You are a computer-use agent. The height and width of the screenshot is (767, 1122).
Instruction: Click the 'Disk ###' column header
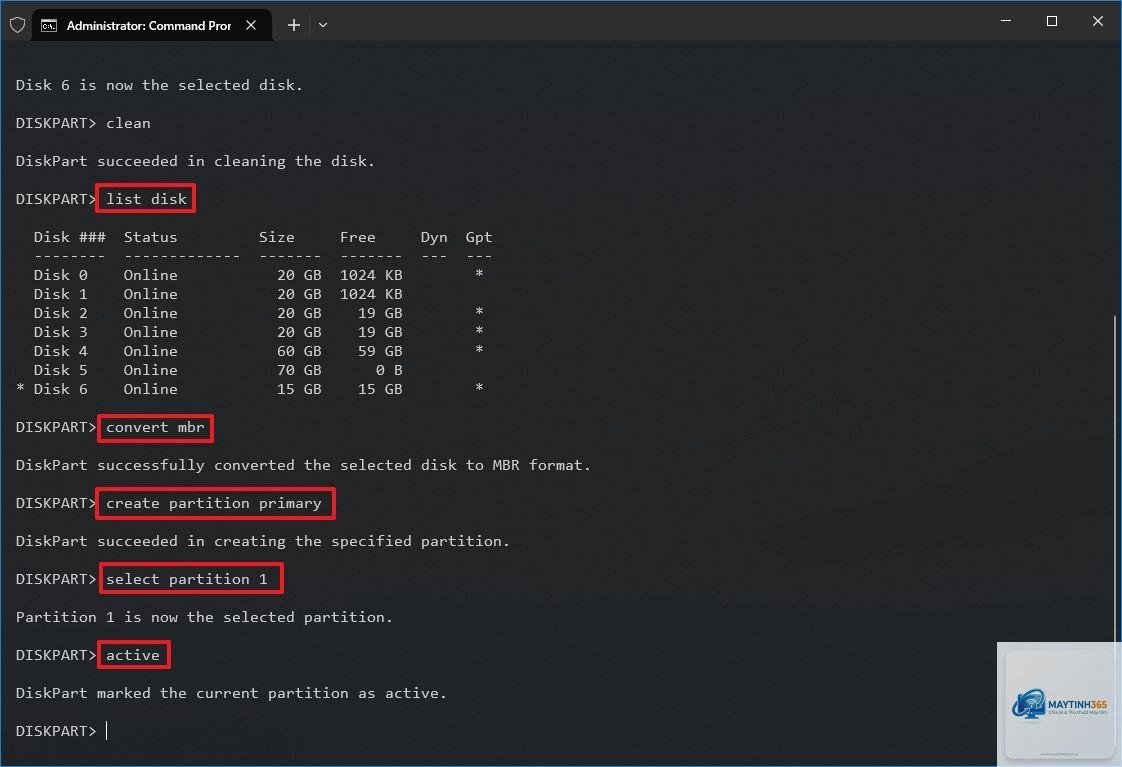pyautogui.click(x=69, y=237)
